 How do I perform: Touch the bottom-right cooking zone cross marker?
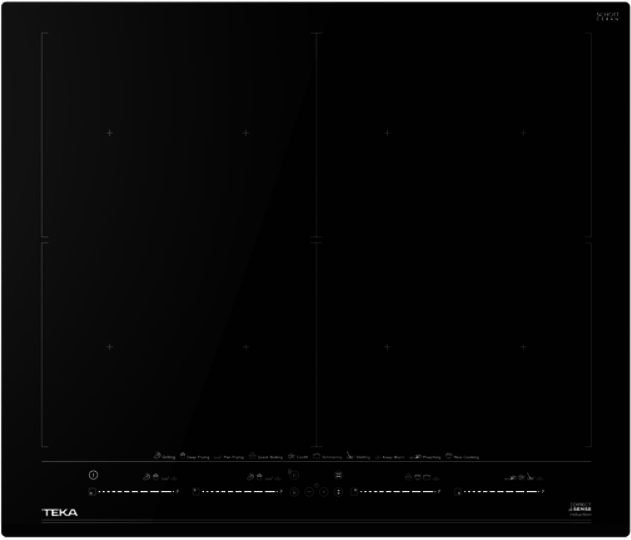coord(523,347)
